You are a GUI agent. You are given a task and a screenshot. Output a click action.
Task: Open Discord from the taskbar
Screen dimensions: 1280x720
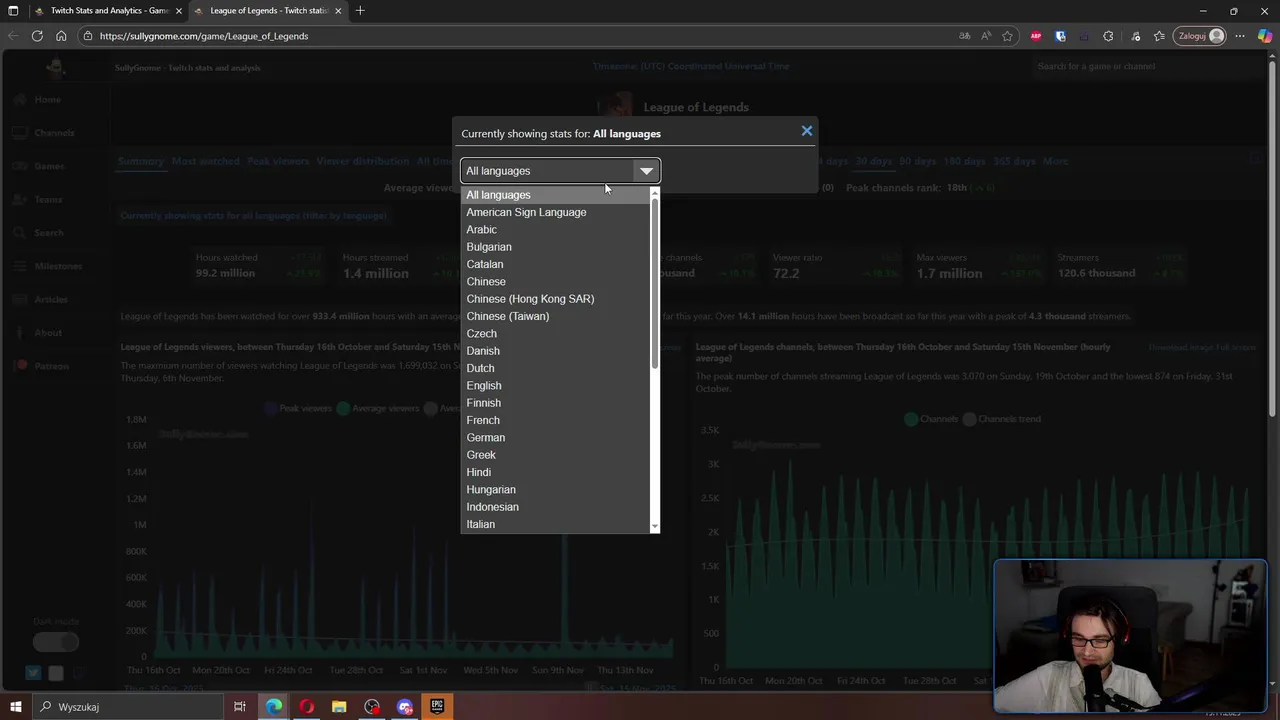405,707
